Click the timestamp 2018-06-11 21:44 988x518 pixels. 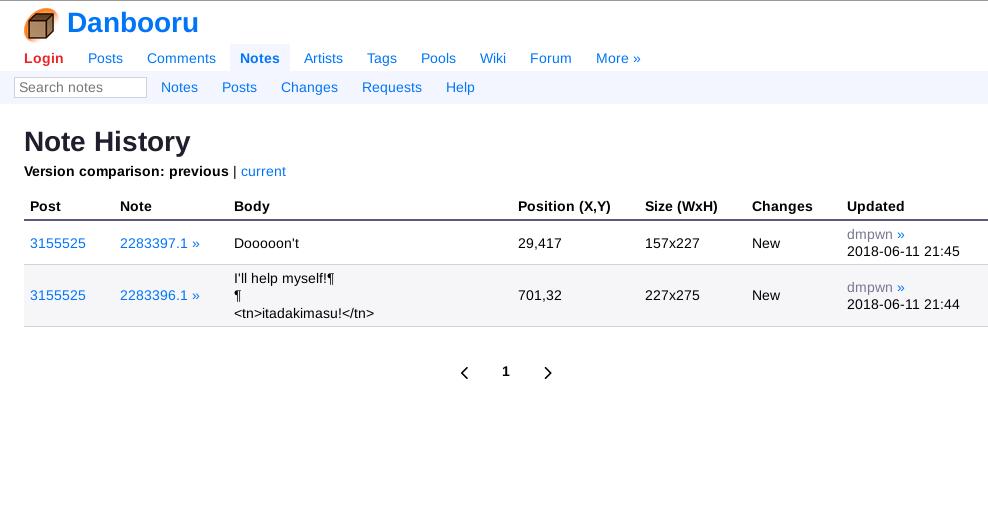[x=903, y=304]
